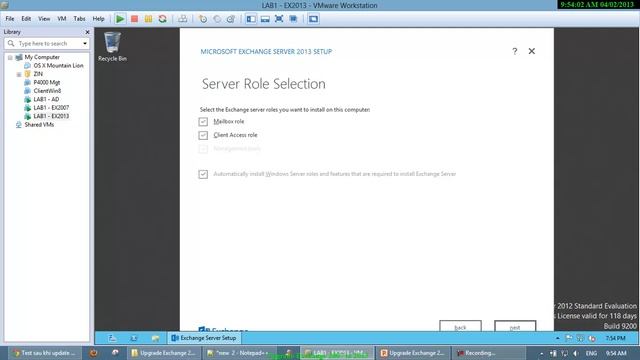Open the library search dropdown arrow

(85, 43)
